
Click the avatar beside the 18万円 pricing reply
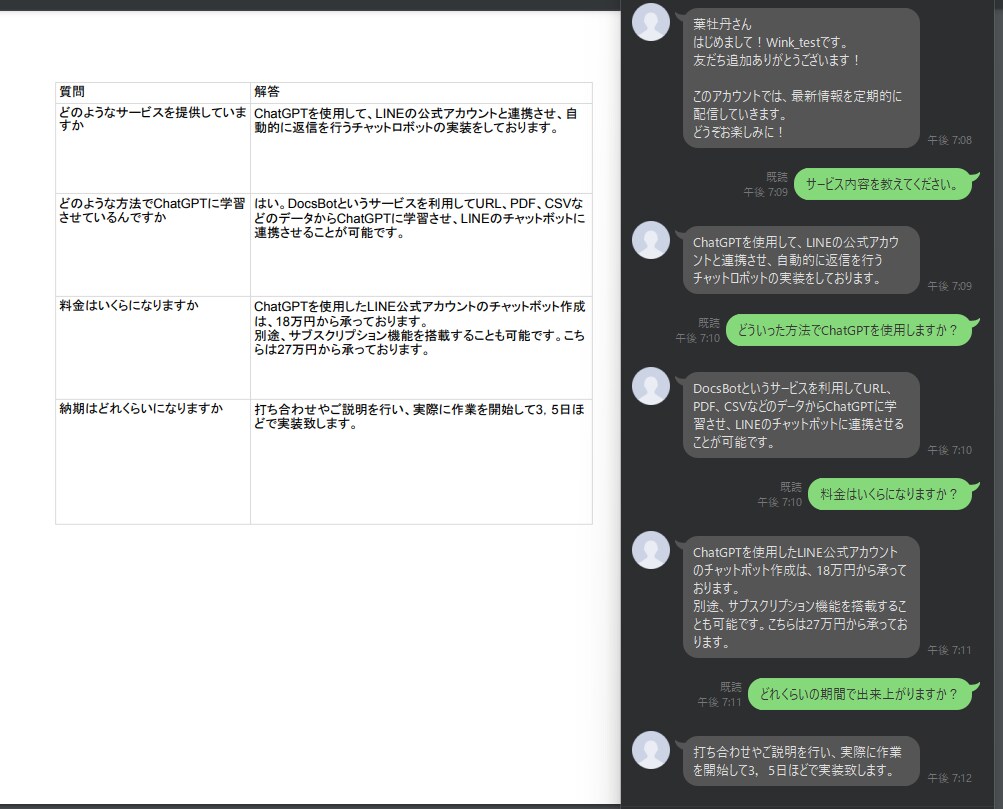pos(651,550)
